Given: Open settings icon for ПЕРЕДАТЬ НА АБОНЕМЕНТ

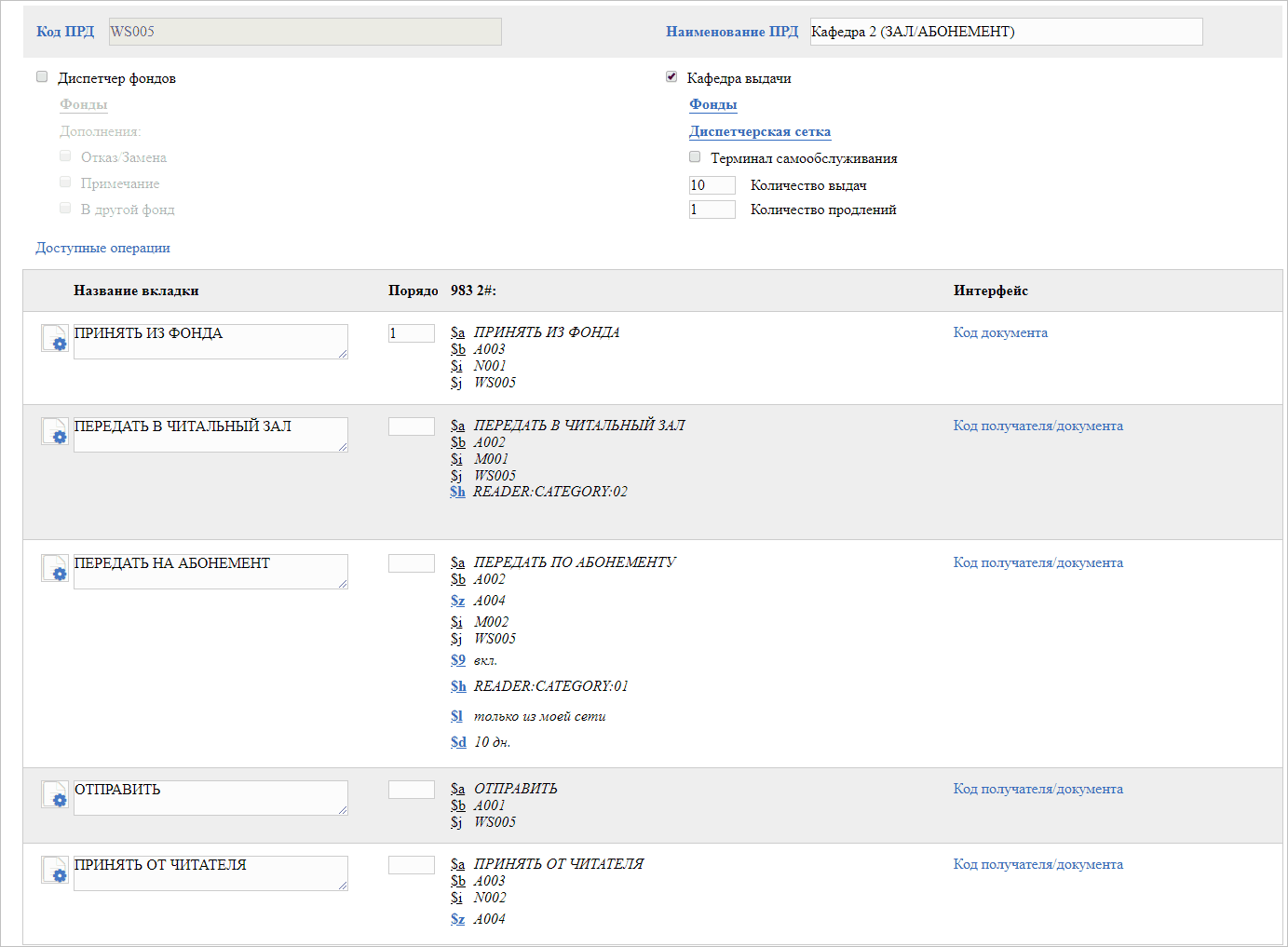Looking at the screenshot, I should point(55,568).
